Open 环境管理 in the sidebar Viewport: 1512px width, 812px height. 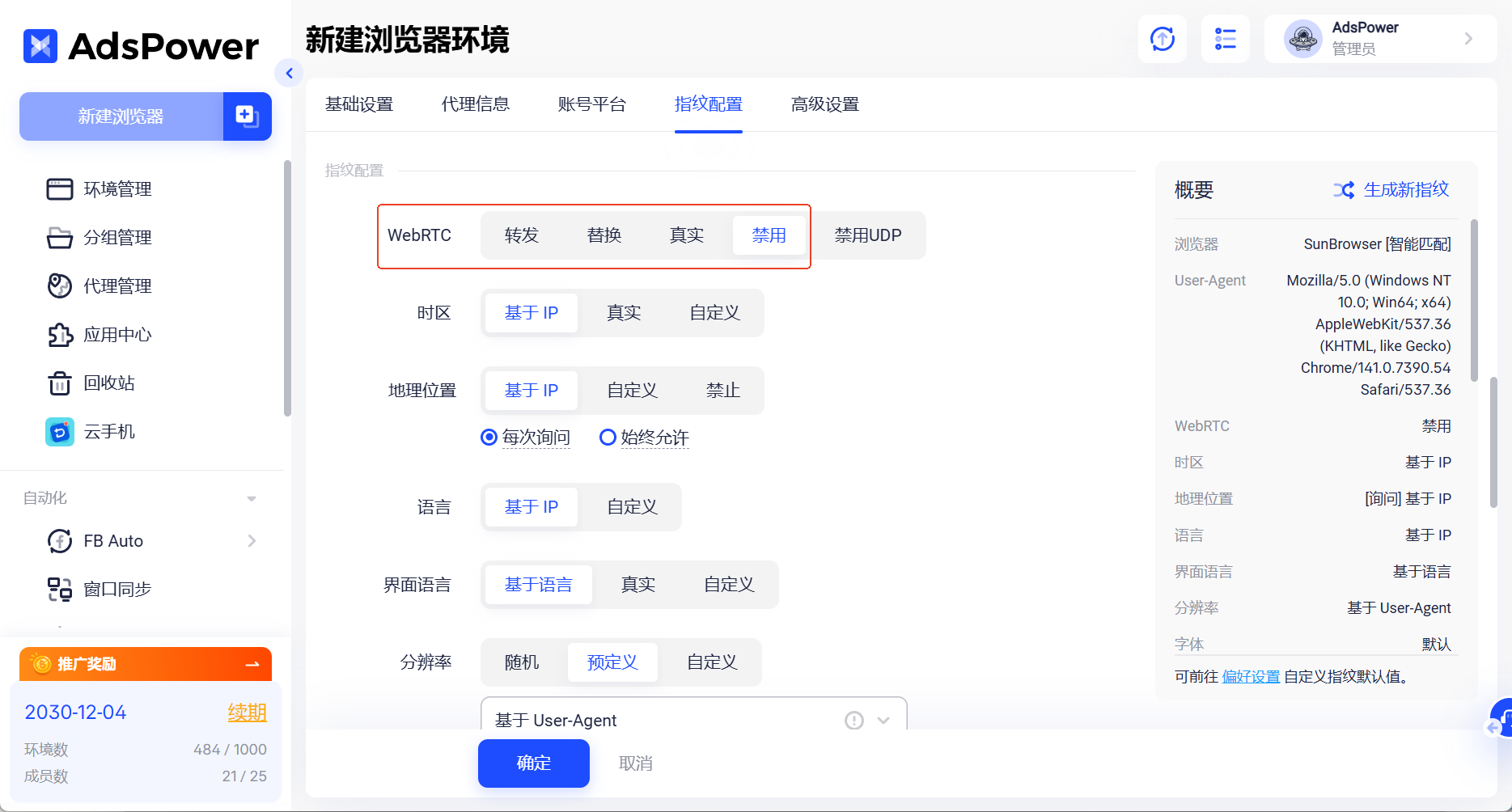pos(118,189)
